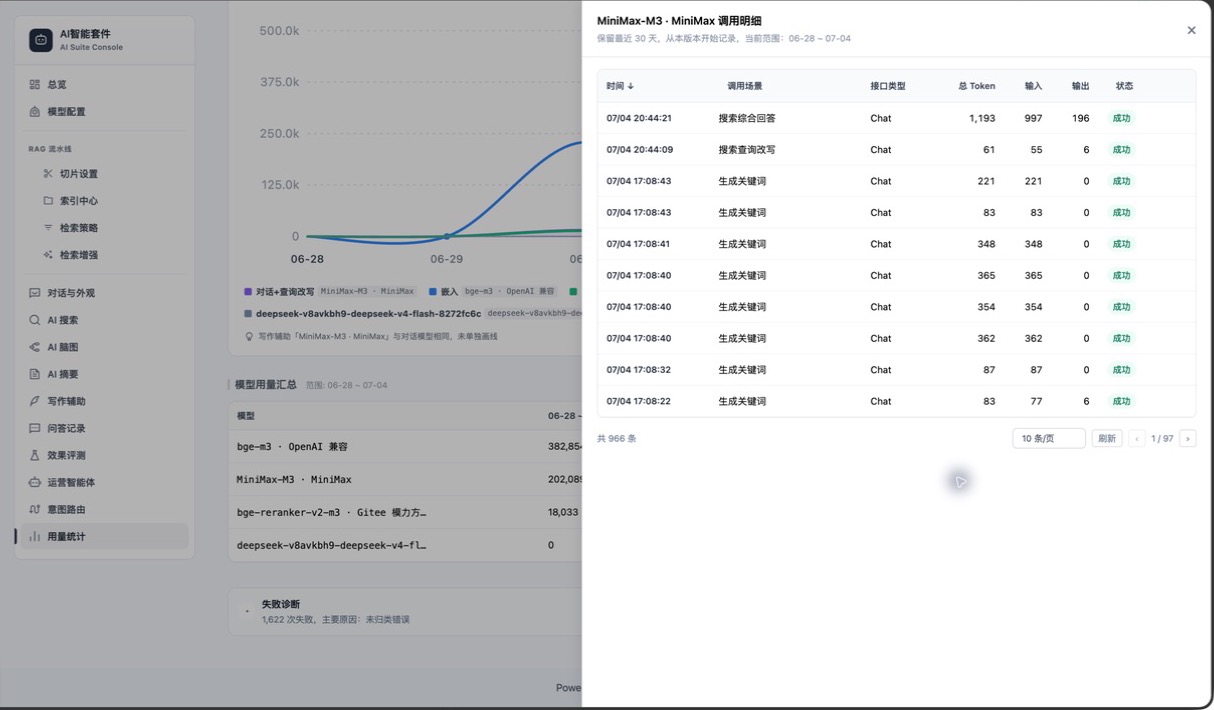The image size is (1214, 710).
Task: Select row timestamp 07/04 17:08:32
Action: tap(639, 370)
